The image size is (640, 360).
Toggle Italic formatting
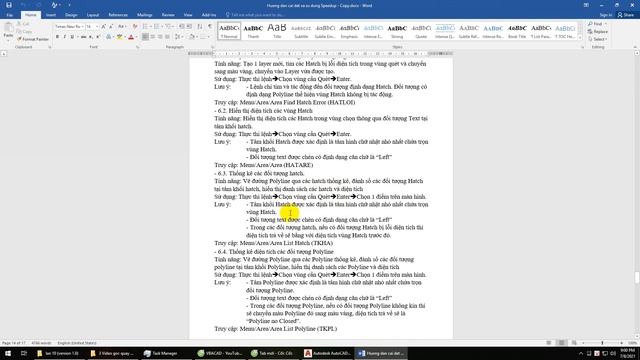tap(64, 37)
